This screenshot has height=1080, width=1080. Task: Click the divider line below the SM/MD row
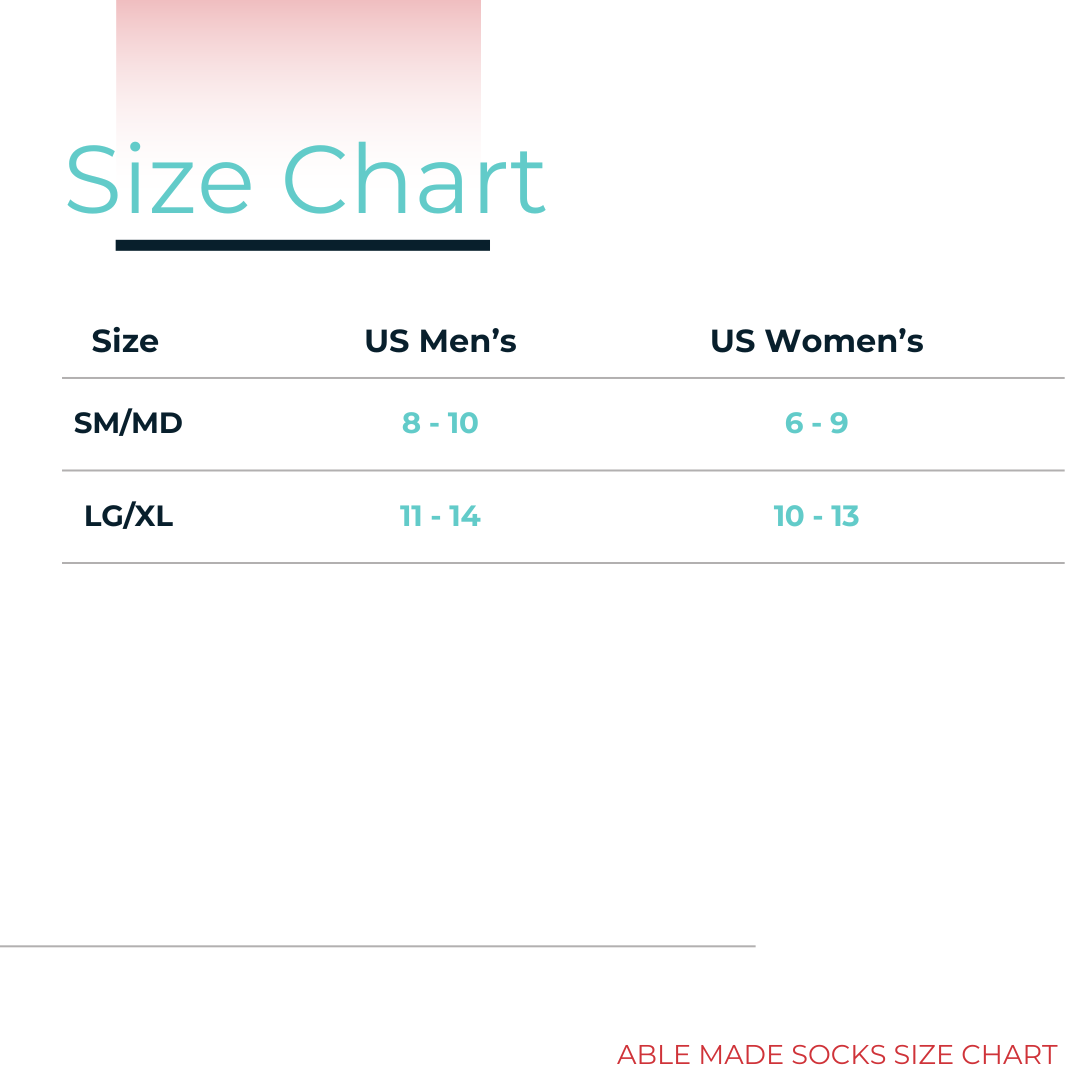(x=562, y=470)
